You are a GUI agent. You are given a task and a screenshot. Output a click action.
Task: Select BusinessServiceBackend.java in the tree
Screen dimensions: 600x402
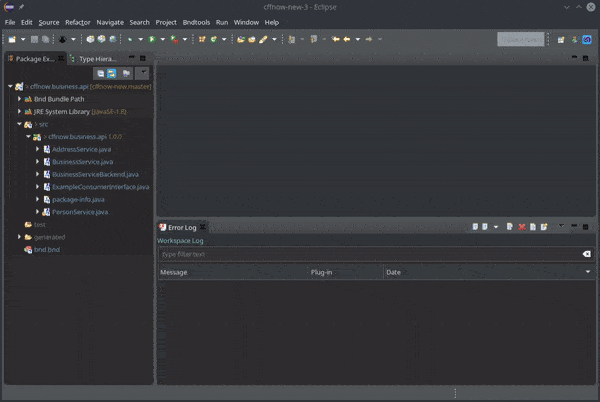[x=95, y=174]
